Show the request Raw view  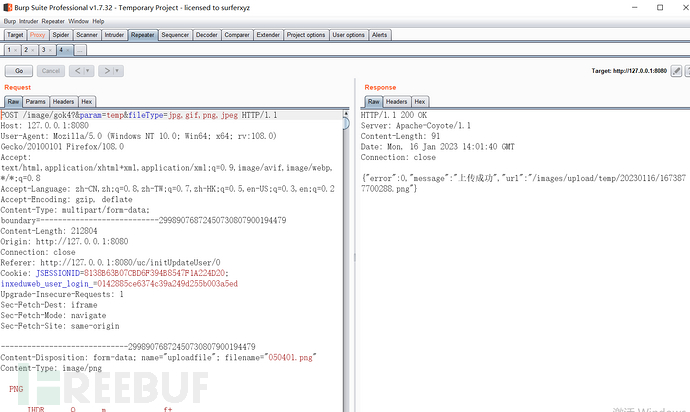point(13,102)
